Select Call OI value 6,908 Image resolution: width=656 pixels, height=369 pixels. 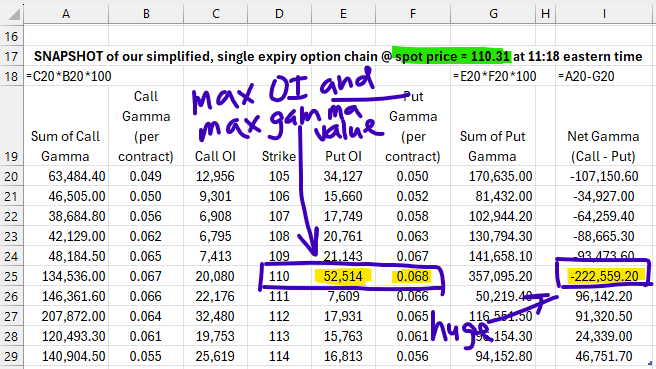pyautogui.click(x=215, y=216)
